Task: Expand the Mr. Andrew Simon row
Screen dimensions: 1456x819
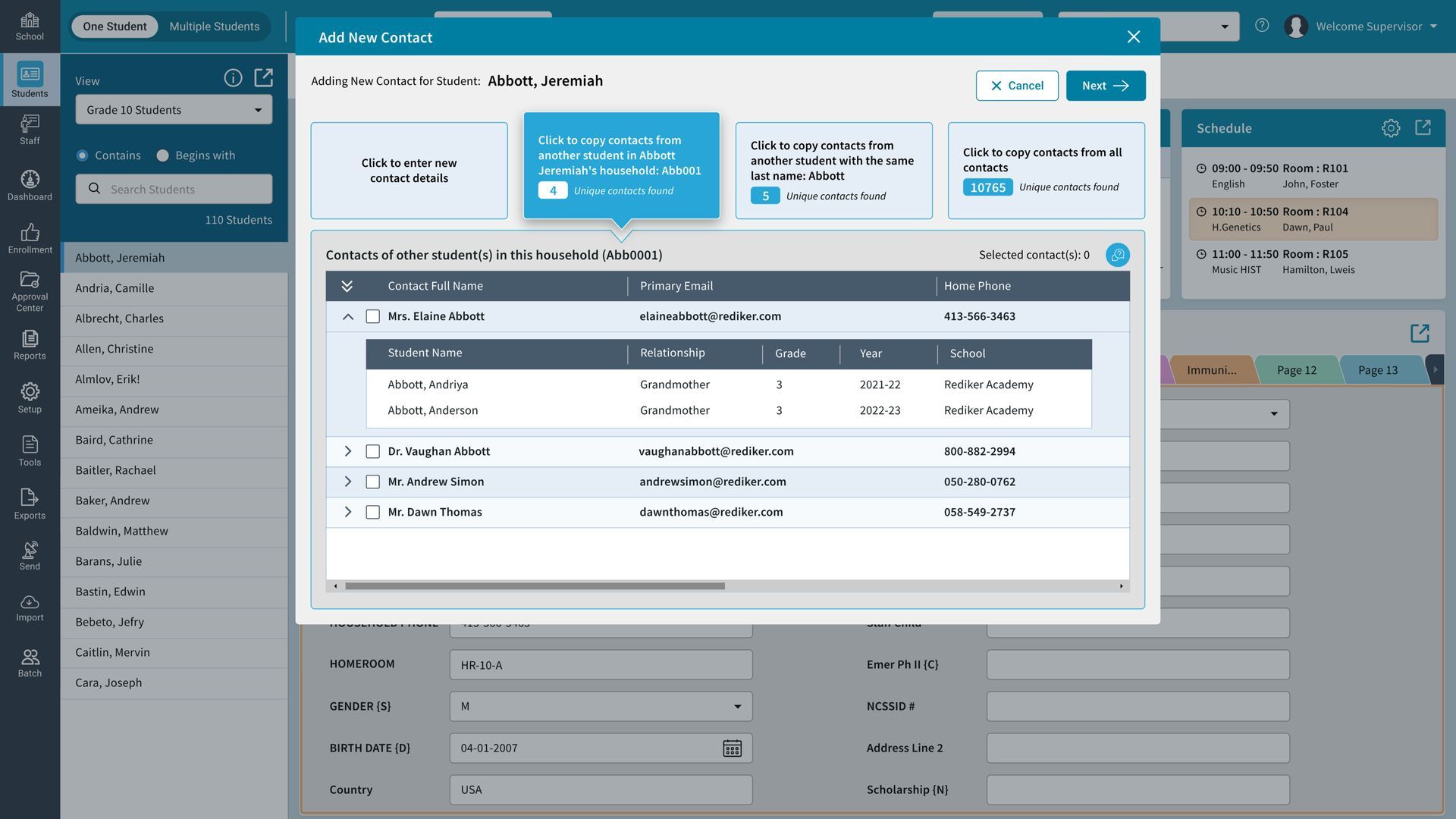Action: click(x=347, y=482)
